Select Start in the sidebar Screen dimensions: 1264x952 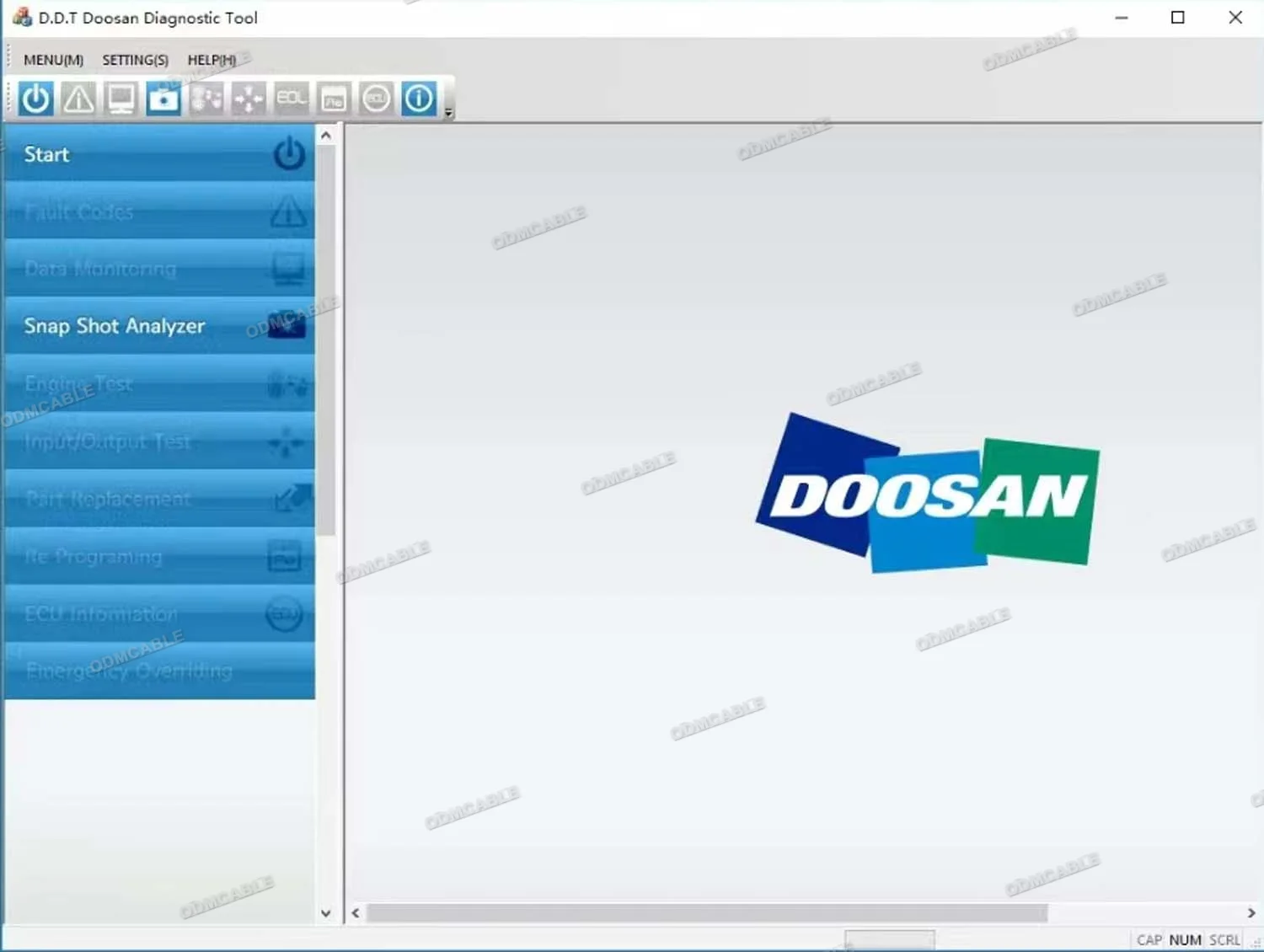point(159,154)
